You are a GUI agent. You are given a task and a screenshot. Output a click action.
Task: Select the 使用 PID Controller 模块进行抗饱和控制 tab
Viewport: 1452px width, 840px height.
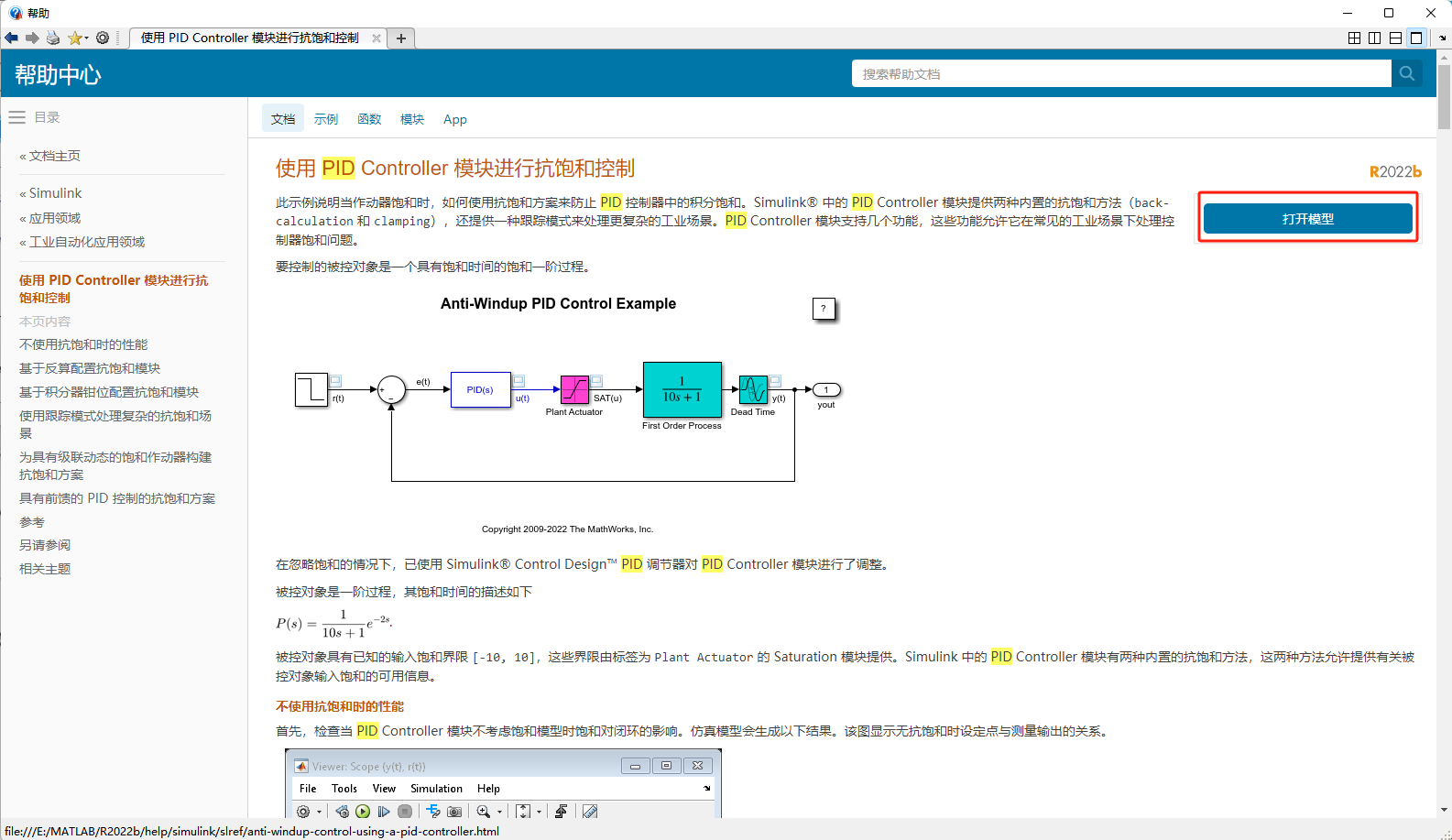point(250,38)
